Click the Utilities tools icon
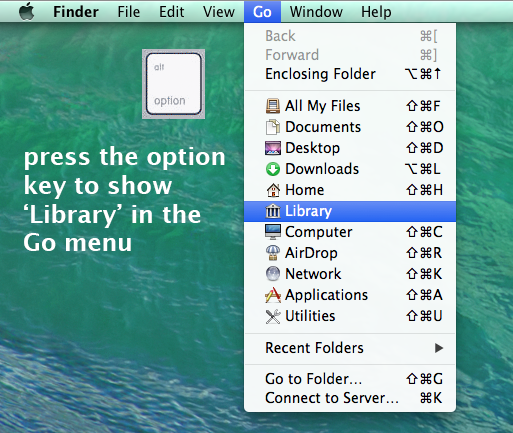Screen dimensions: 513x433 click(x=273, y=316)
